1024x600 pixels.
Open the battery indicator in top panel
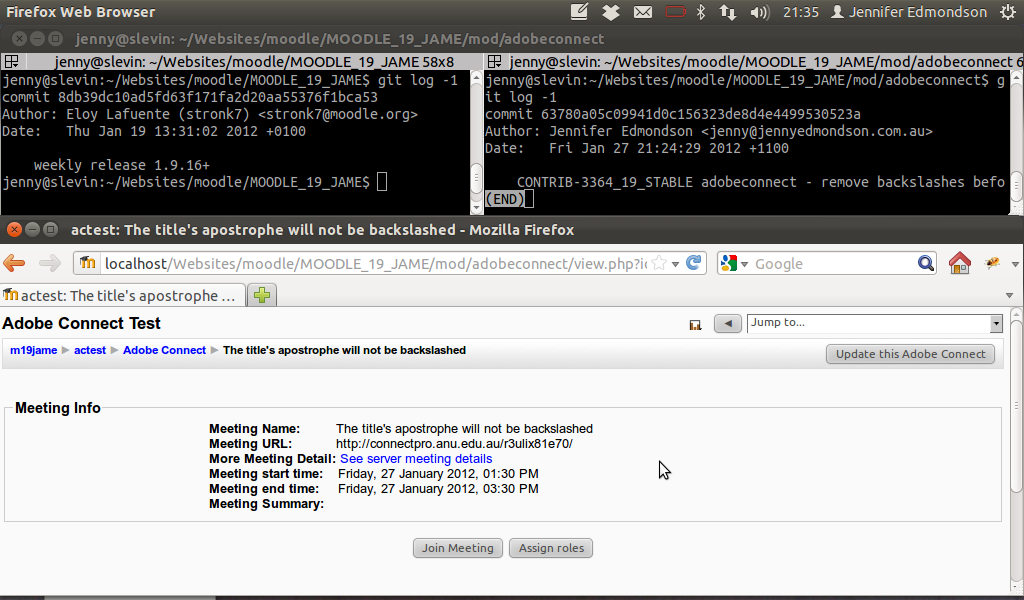click(x=675, y=12)
